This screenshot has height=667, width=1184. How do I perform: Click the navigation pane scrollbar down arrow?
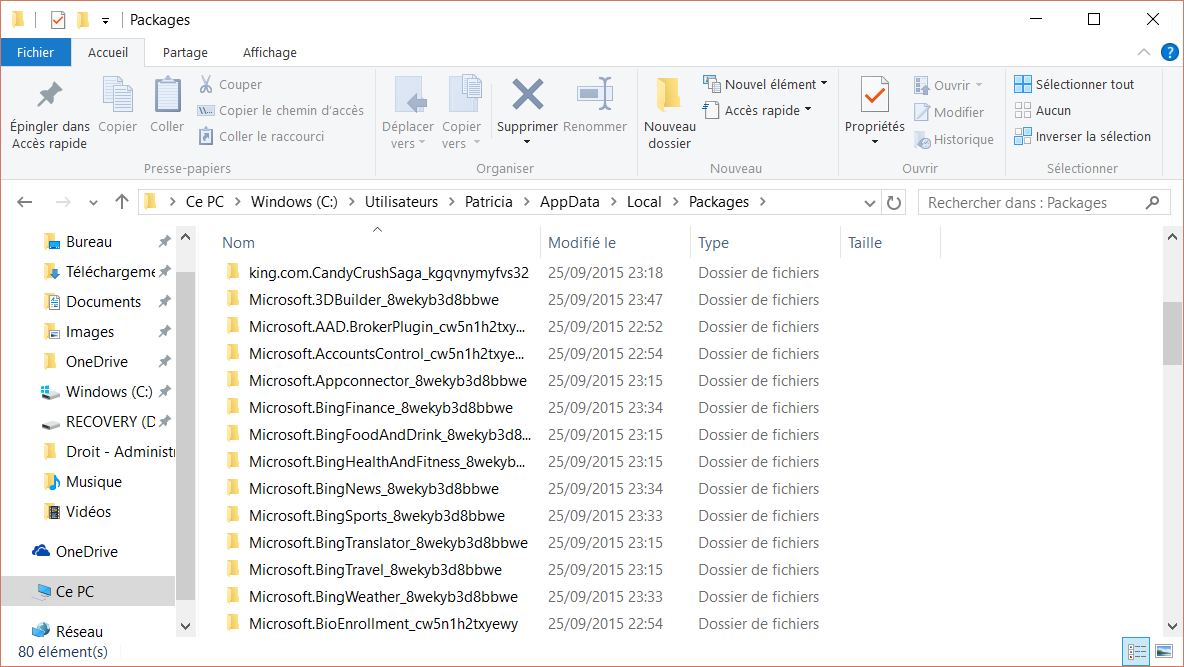185,626
